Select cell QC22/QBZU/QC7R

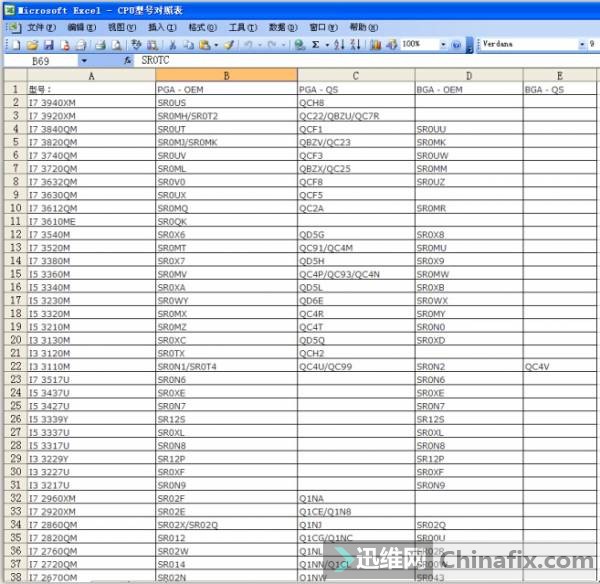[x=356, y=116]
